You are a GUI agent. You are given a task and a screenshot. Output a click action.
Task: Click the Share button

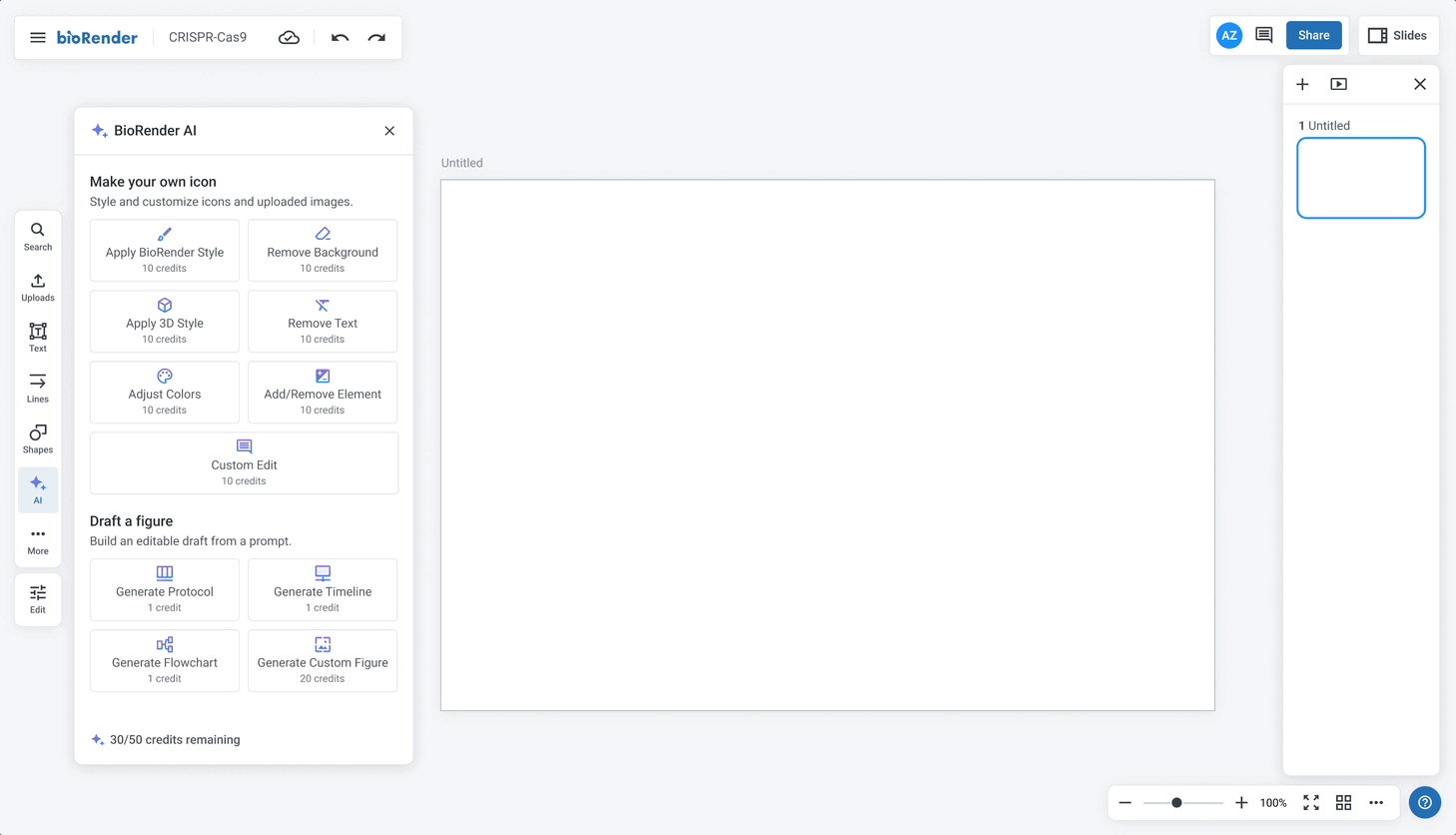pos(1313,36)
